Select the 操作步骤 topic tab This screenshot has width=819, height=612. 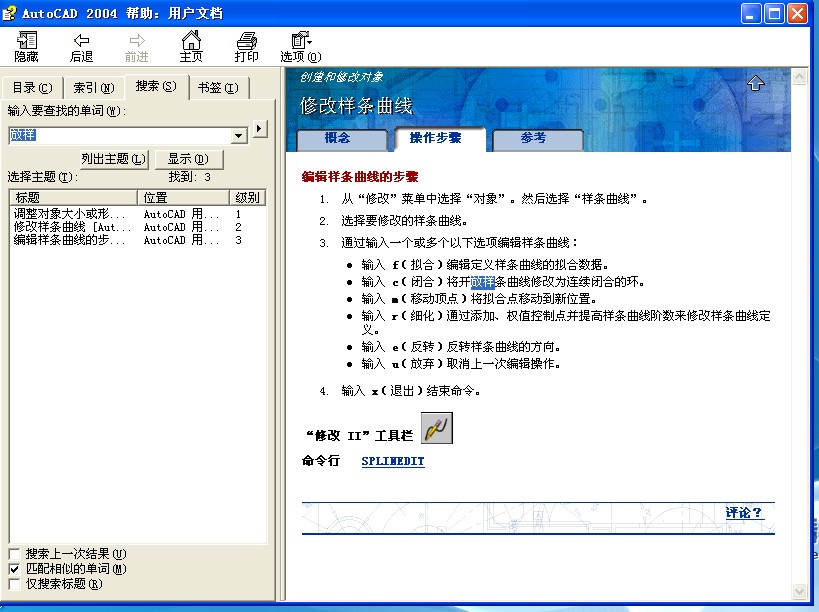point(440,138)
